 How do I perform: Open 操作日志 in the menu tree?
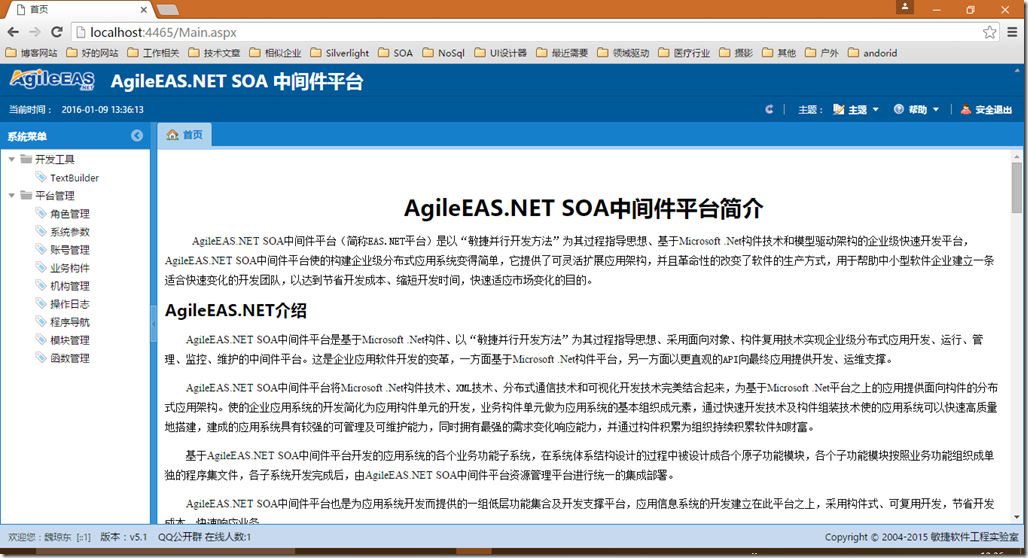coord(69,304)
